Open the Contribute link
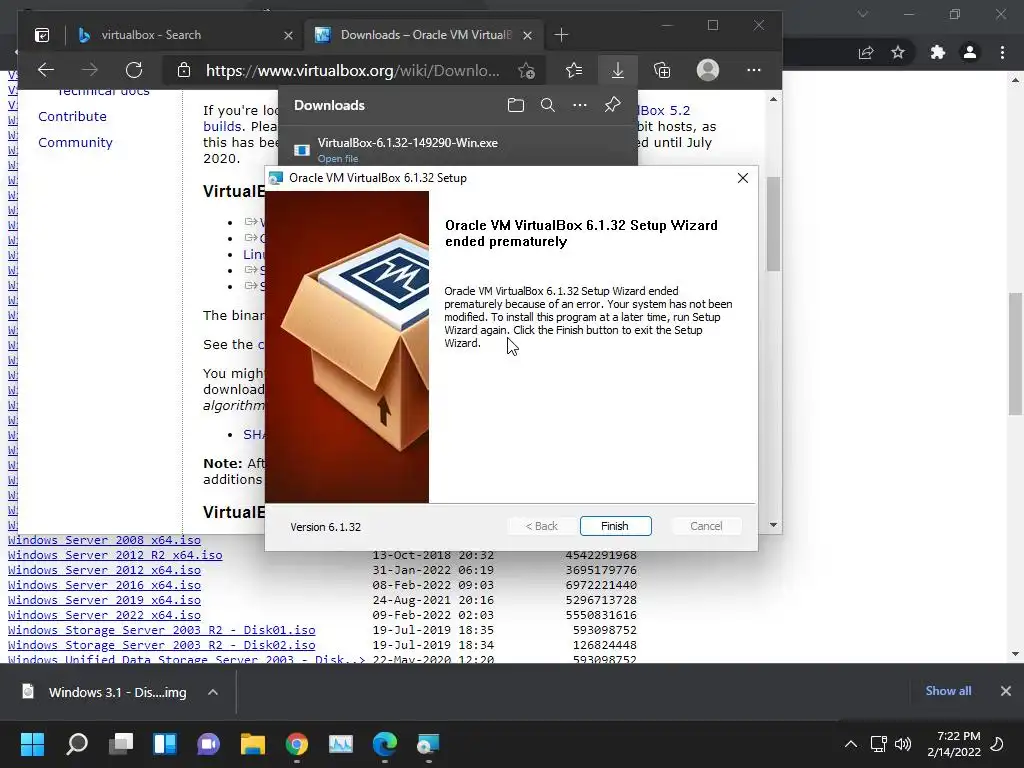The image size is (1024, 768). click(x=72, y=116)
